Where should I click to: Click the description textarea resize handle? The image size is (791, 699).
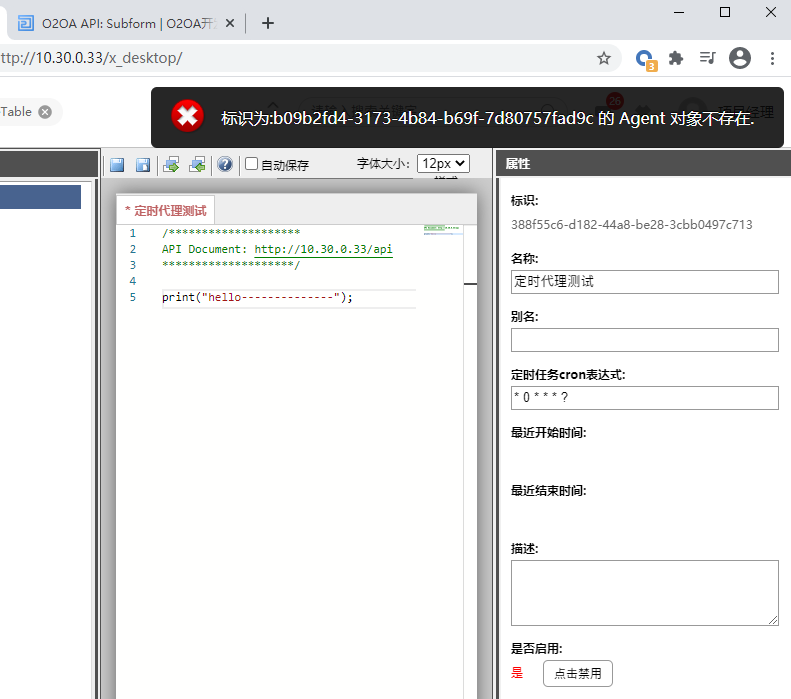point(773,620)
